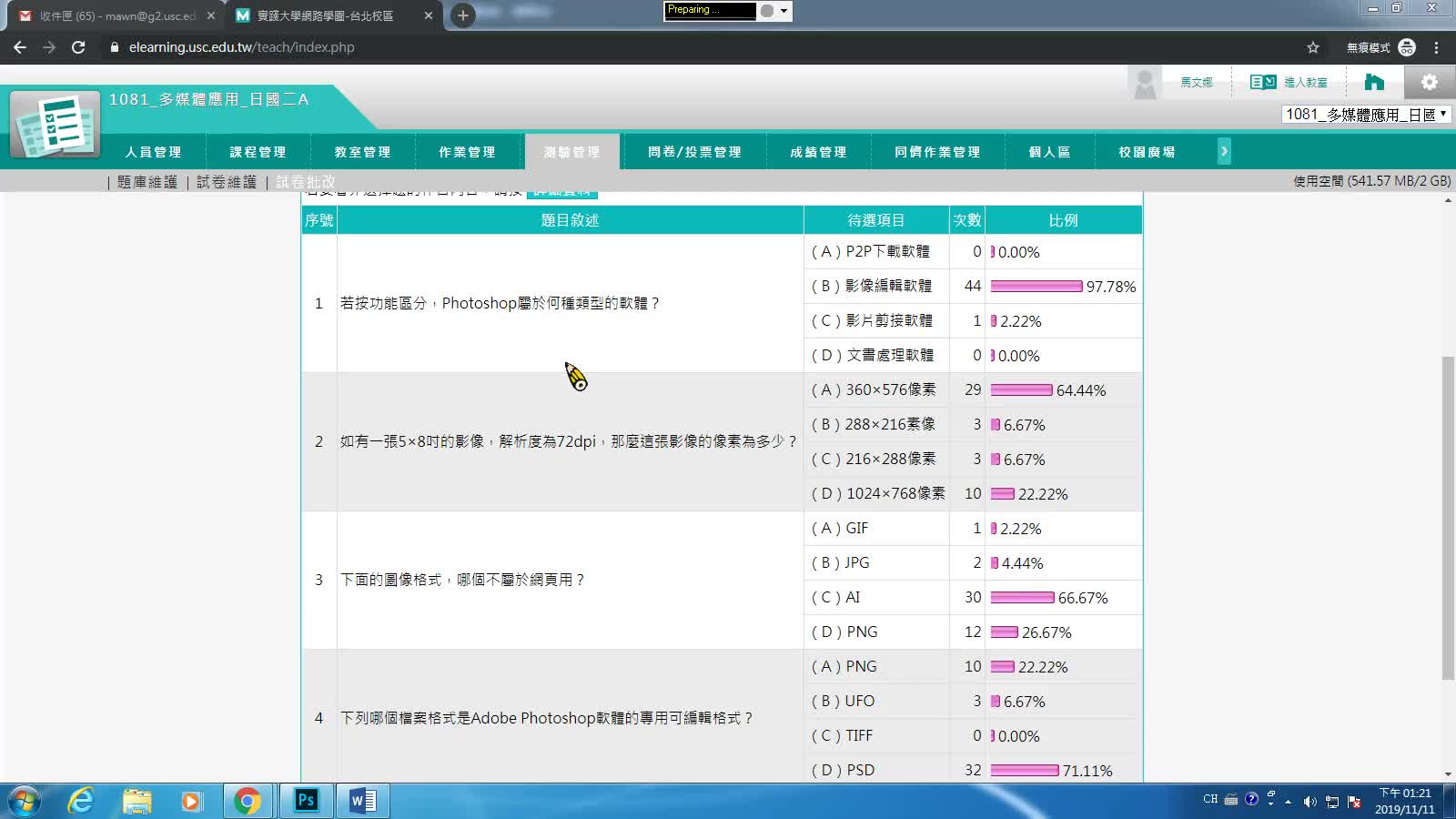
Task: Open the 問卷/投票管理 menu
Action: click(x=694, y=152)
